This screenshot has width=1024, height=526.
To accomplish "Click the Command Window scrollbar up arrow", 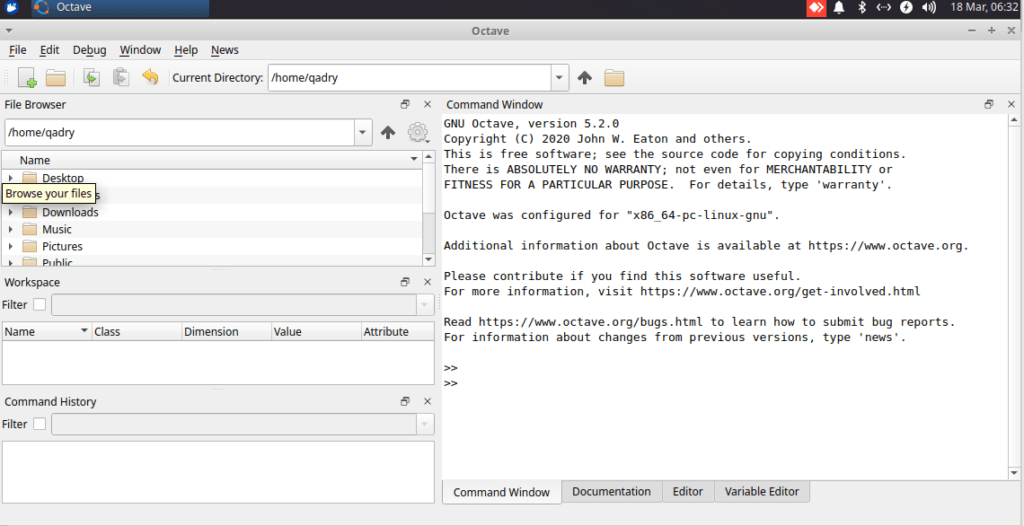I will pos(1014,120).
